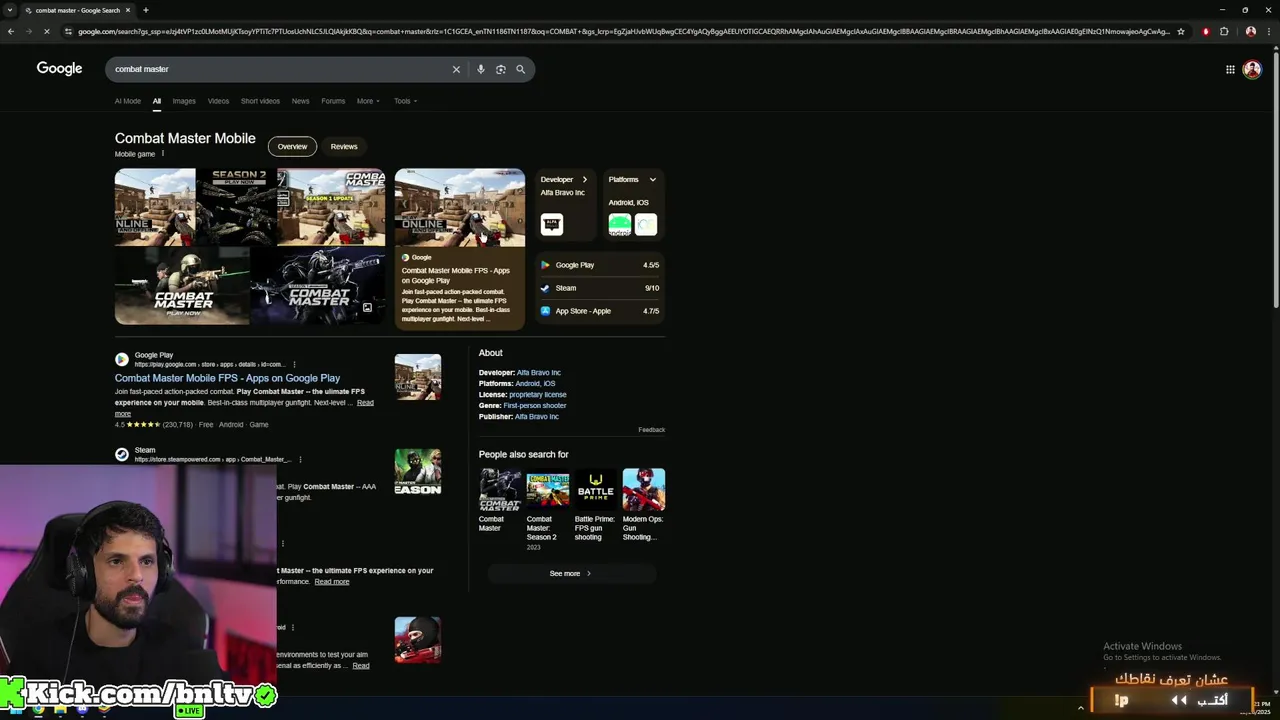The width and height of the screenshot is (1280, 720).
Task: Submit search with the magnifier icon
Action: click(520, 69)
